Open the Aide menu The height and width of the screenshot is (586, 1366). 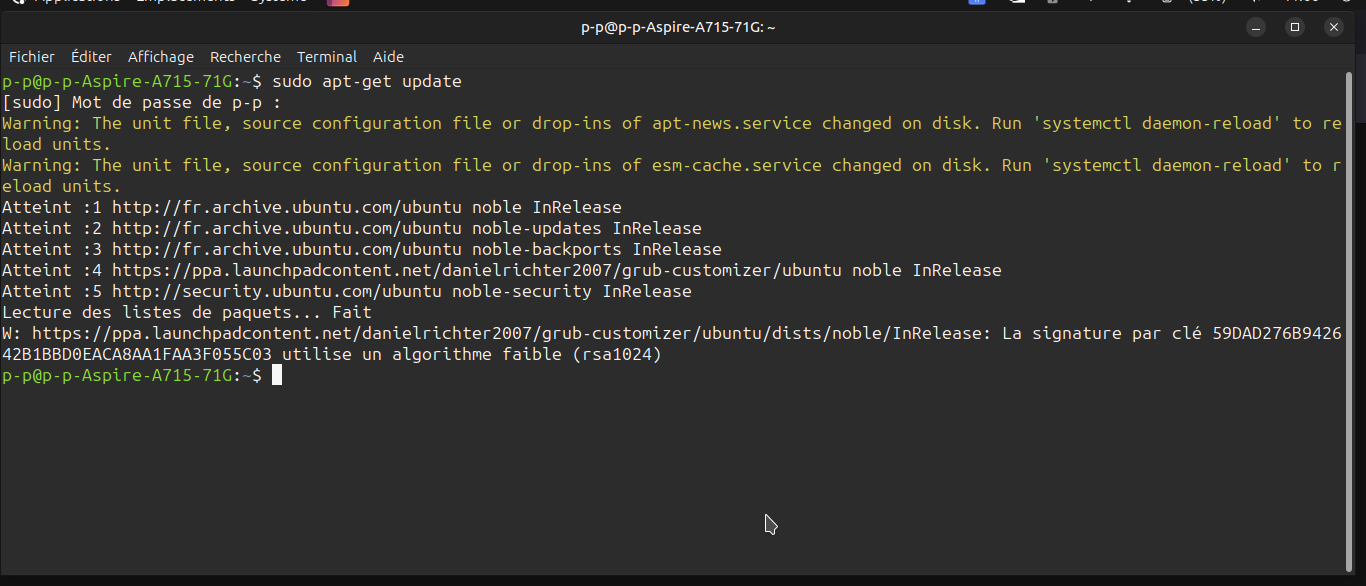click(388, 57)
